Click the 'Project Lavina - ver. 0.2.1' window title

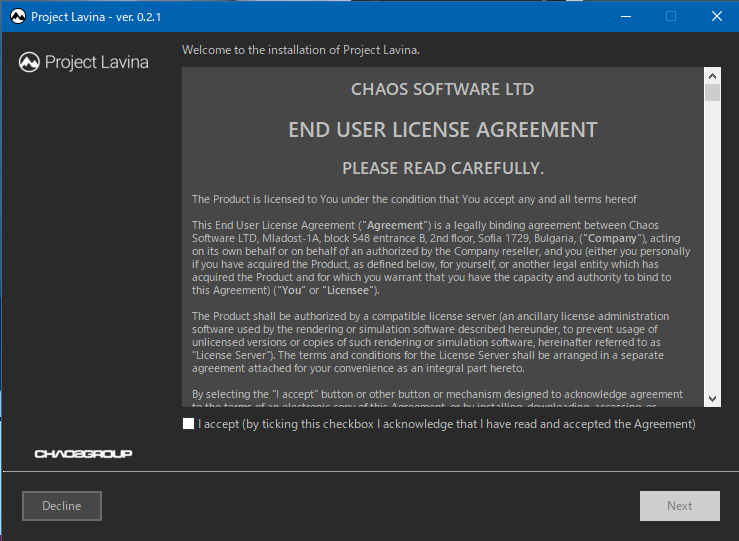tap(96, 17)
